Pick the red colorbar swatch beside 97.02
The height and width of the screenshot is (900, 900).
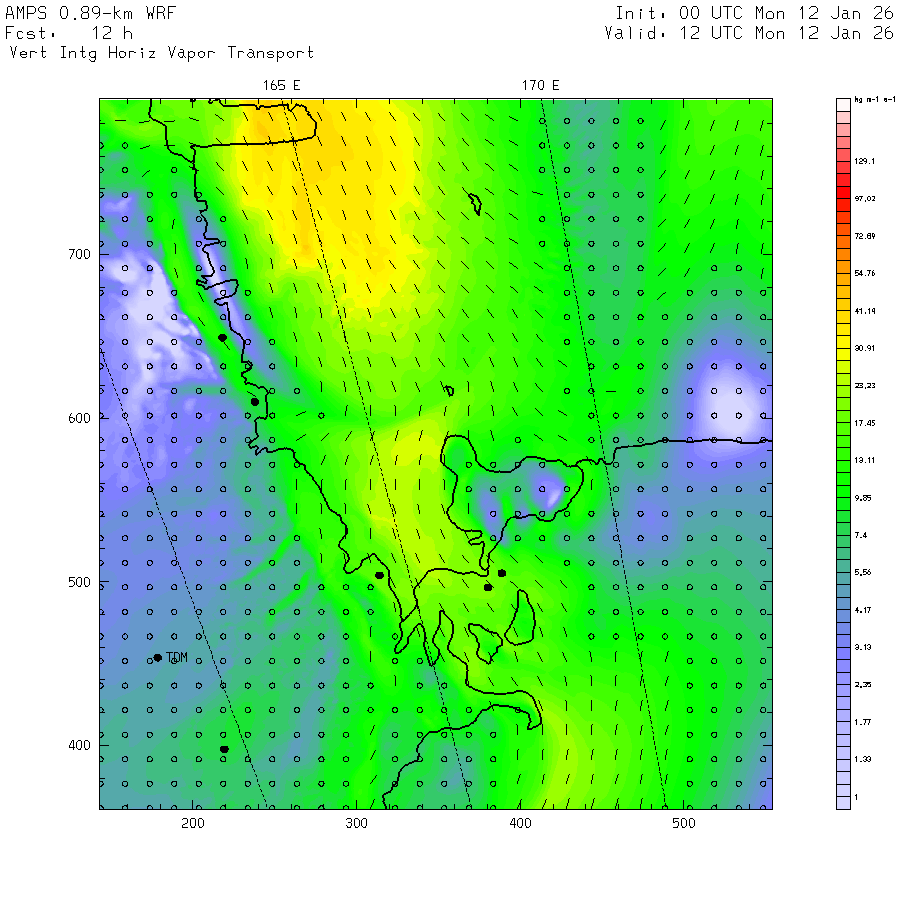pos(843,192)
